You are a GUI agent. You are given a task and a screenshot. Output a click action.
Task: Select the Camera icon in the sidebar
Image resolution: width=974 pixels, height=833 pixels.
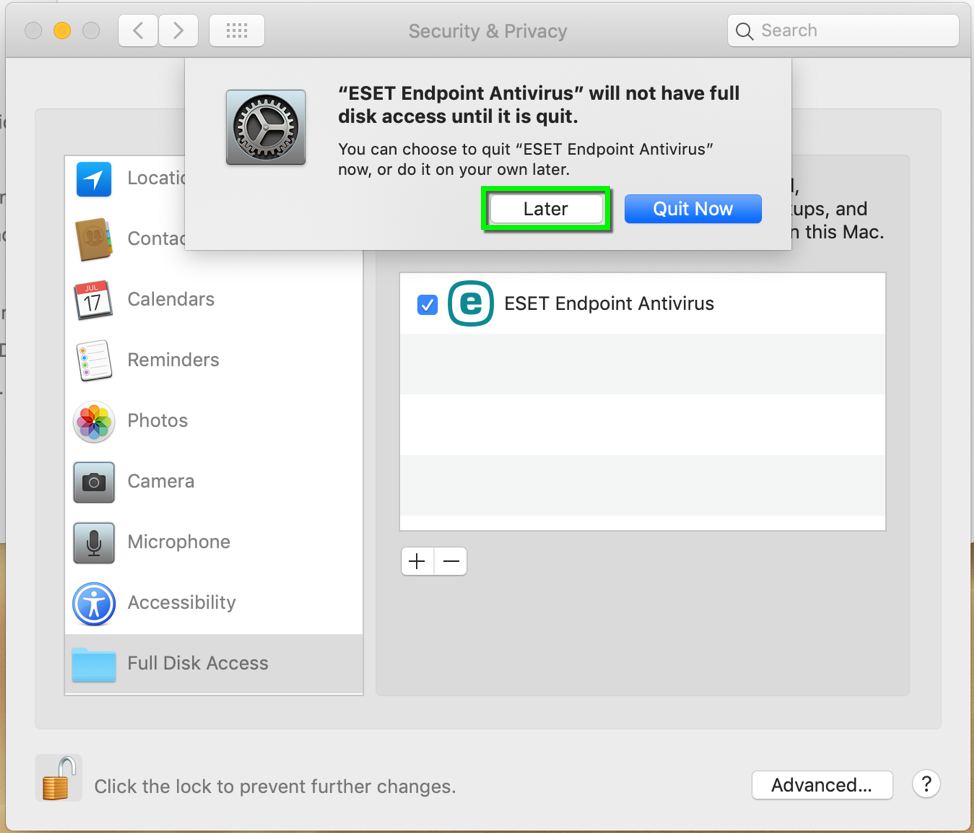click(94, 482)
